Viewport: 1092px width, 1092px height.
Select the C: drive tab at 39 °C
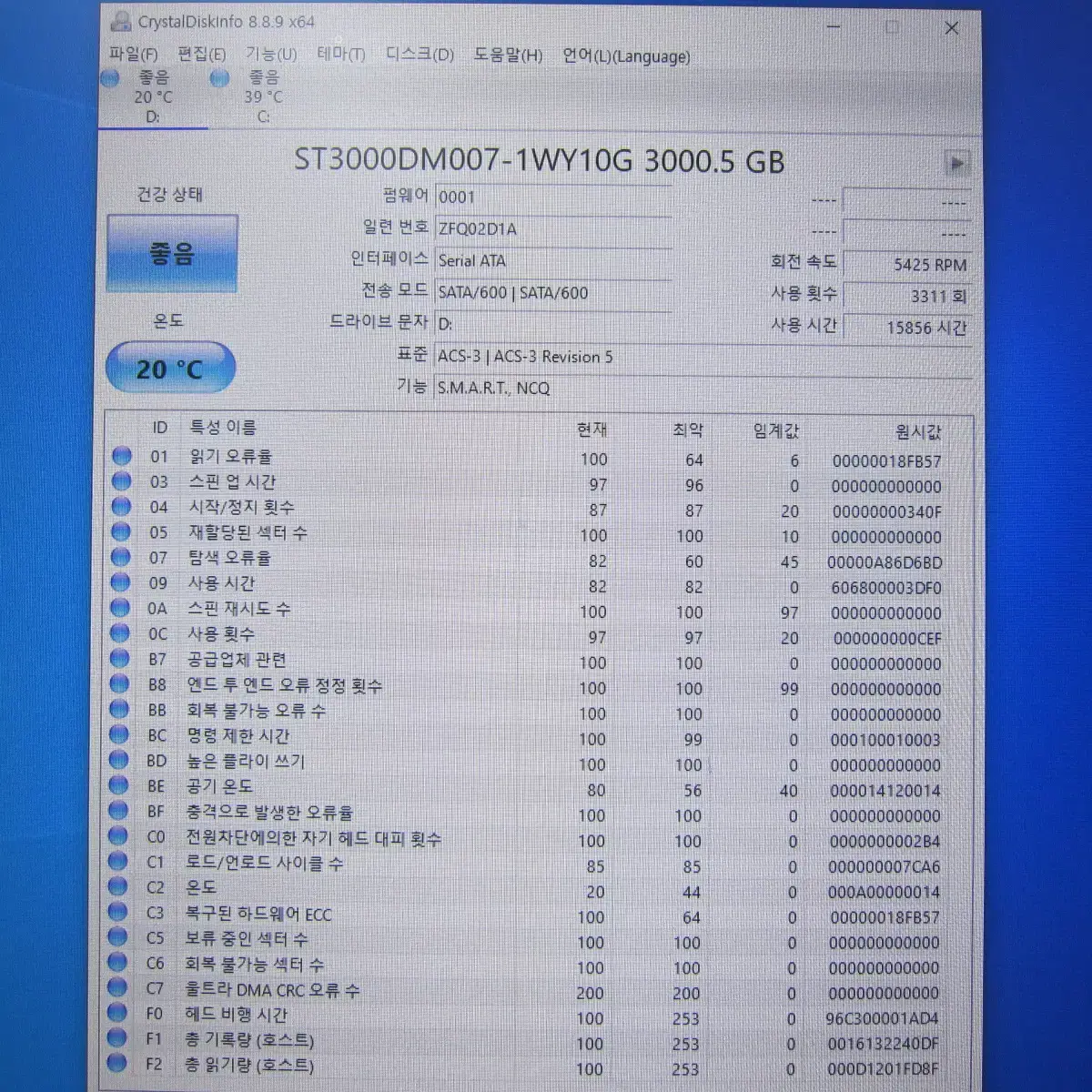tap(262, 96)
